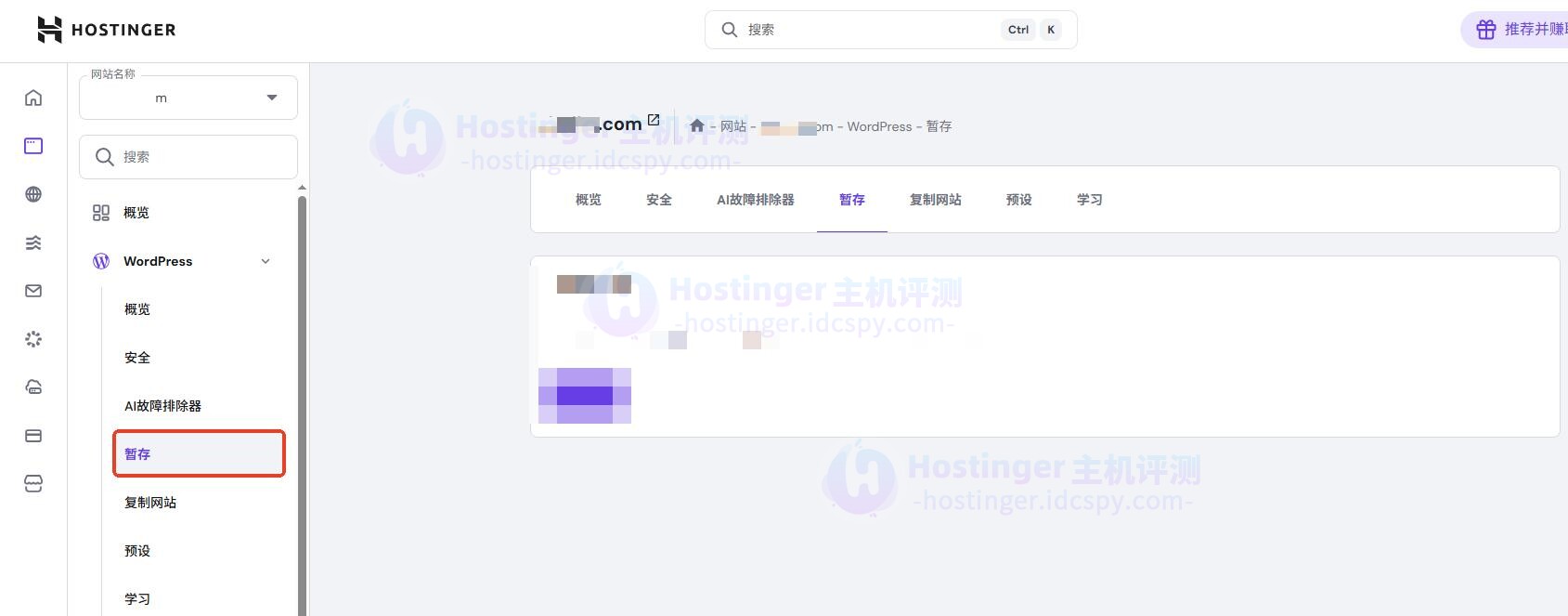
Task: Open the cloud VPS icon in rail
Action: (x=33, y=387)
